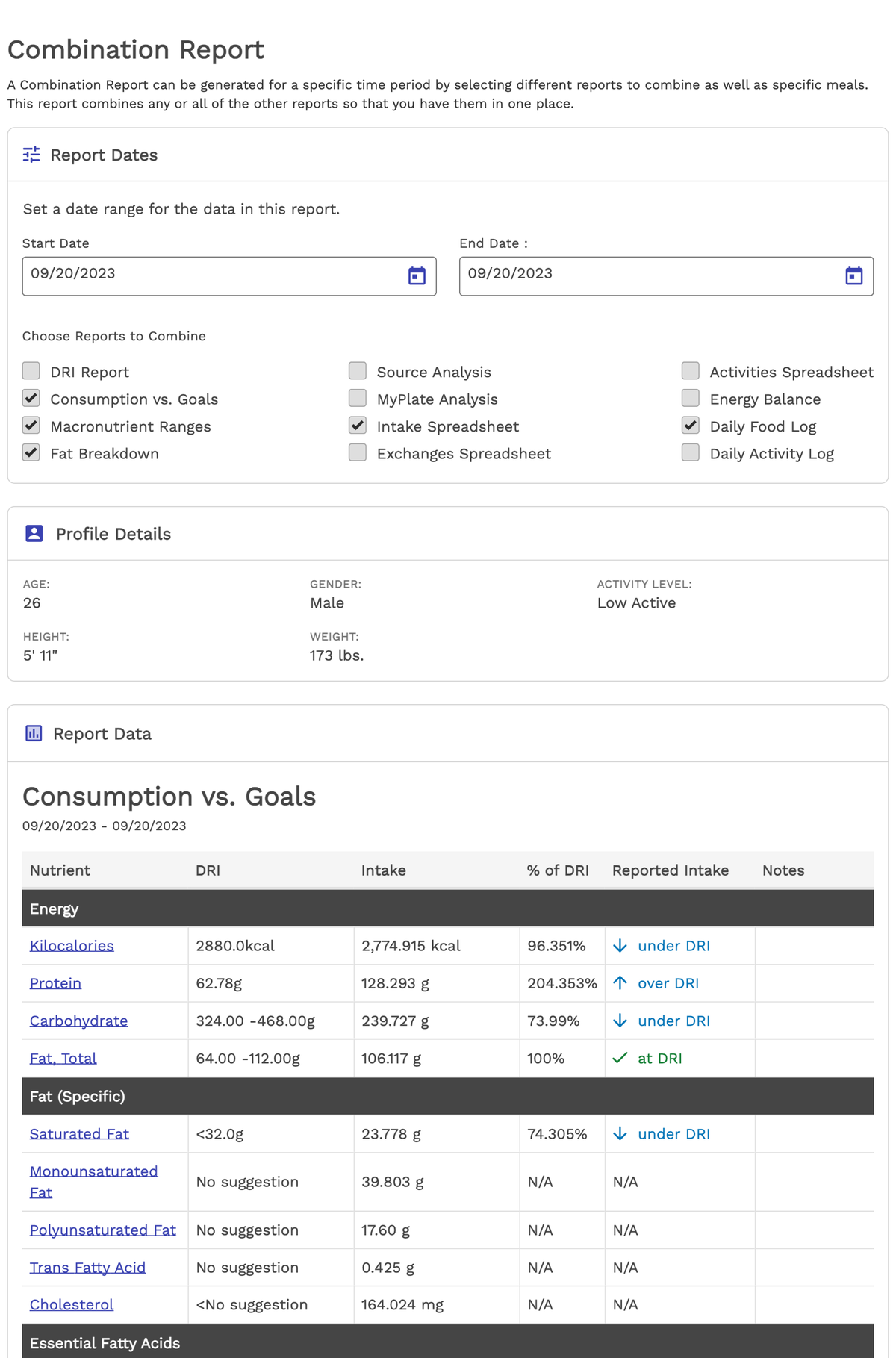Select the 0.425 g trans fat intake

[388, 1267]
